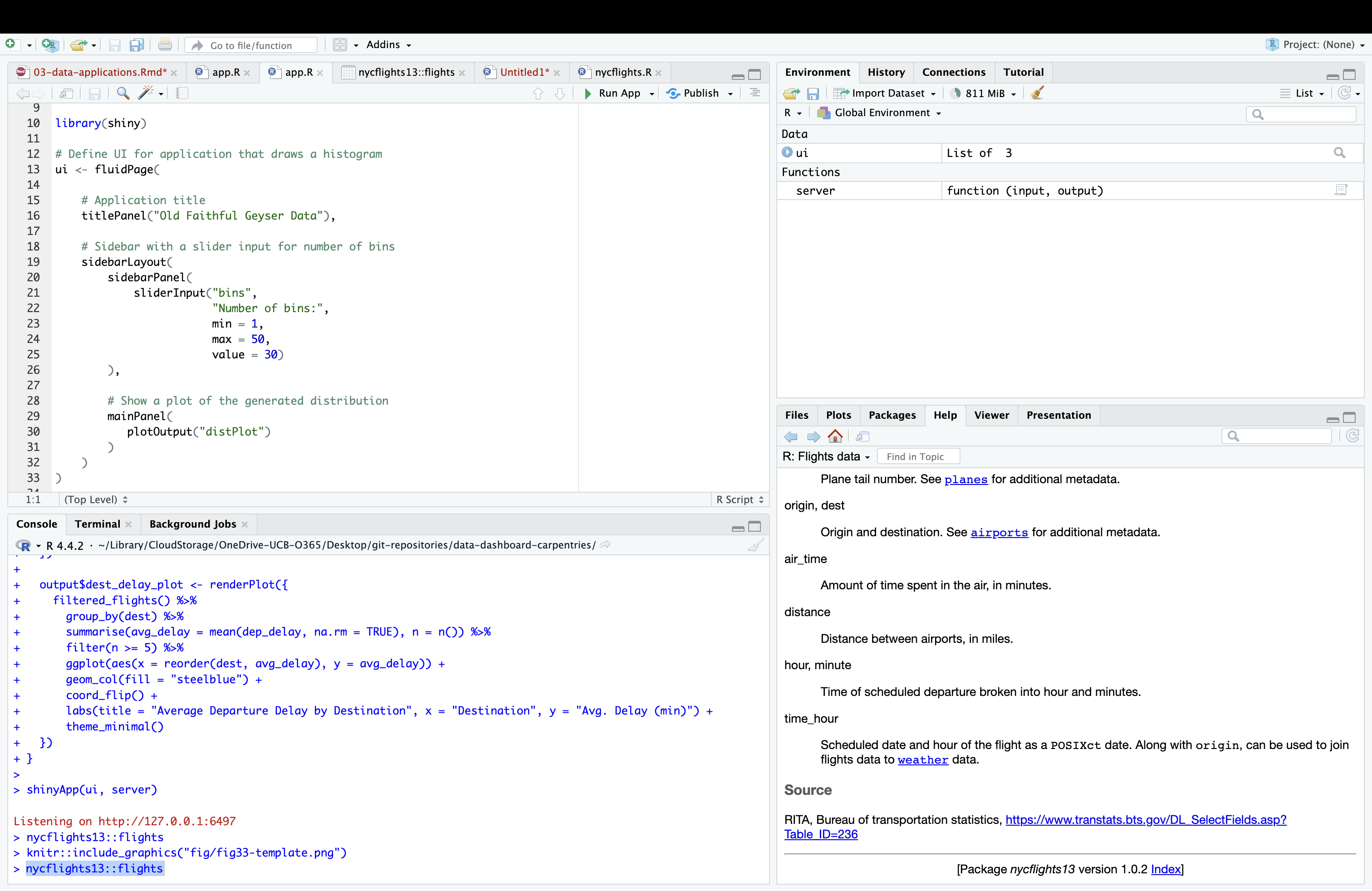Go to the next section with the down arrow
Screen dimensions: 1372x891
pyautogui.click(x=560, y=93)
